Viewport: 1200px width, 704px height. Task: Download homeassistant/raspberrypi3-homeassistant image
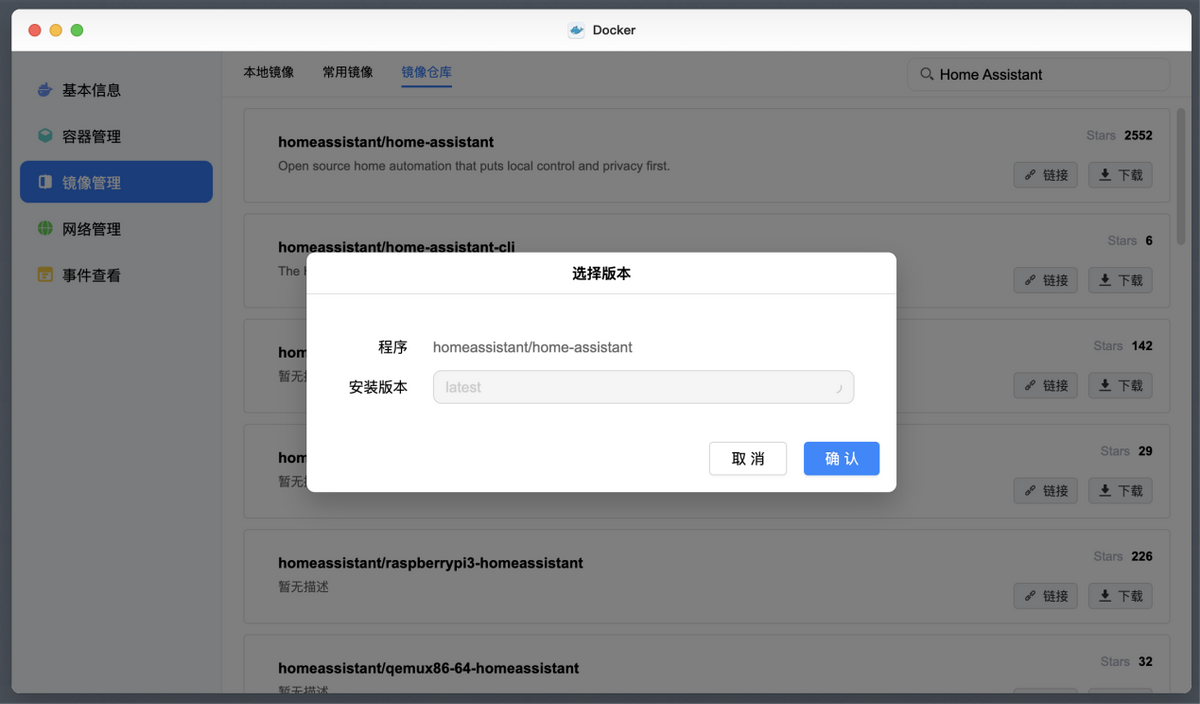(x=1120, y=596)
